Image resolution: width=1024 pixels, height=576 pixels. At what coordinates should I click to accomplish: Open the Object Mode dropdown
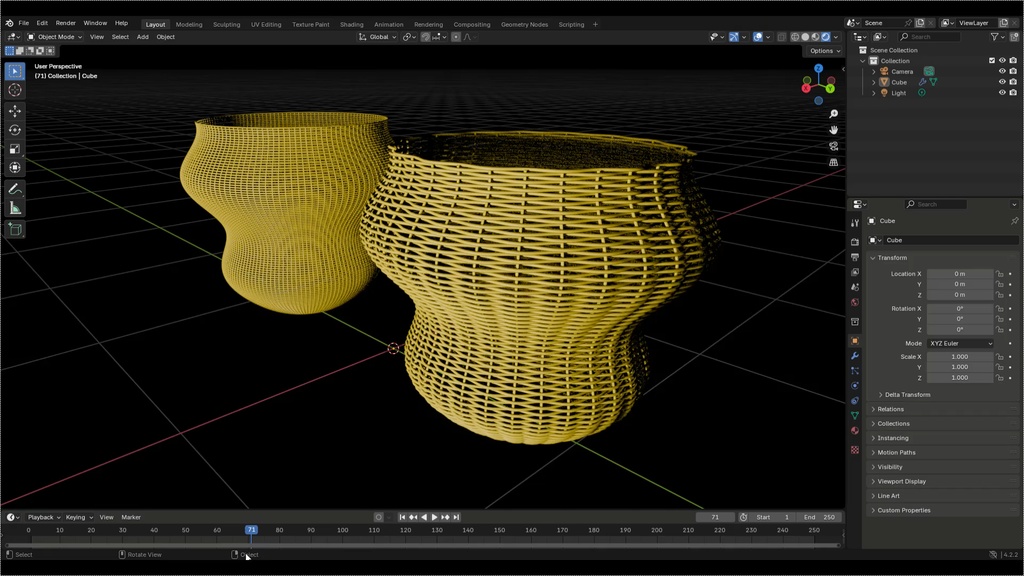(x=55, y=37)
